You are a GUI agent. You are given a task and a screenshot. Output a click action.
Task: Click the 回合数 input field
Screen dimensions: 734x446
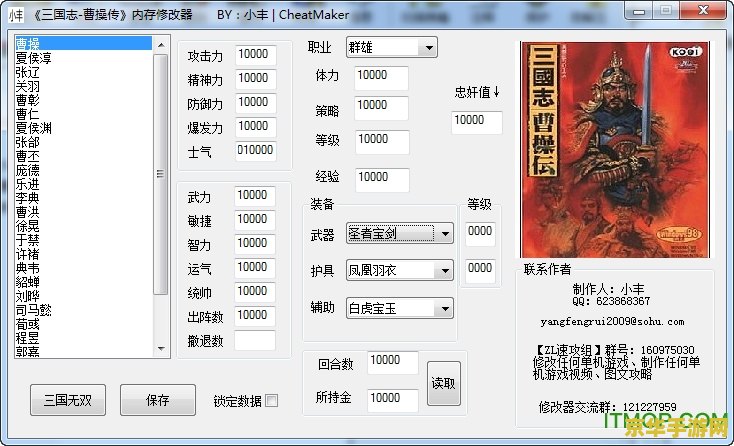click(392, 363)
